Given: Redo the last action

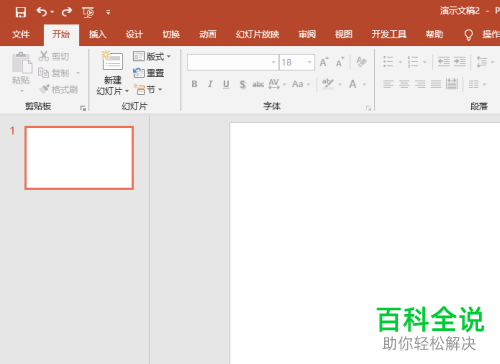Looking at the screenshot, I should [x=67, y=12].
